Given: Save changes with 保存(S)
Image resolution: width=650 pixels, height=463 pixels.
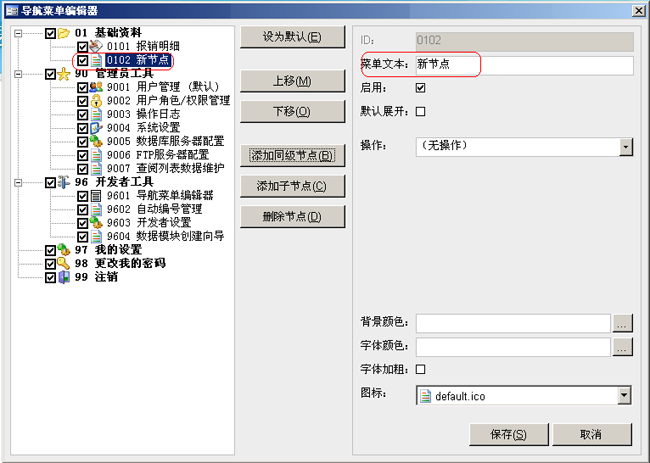Looking at the screenshot, I should 509,434.
